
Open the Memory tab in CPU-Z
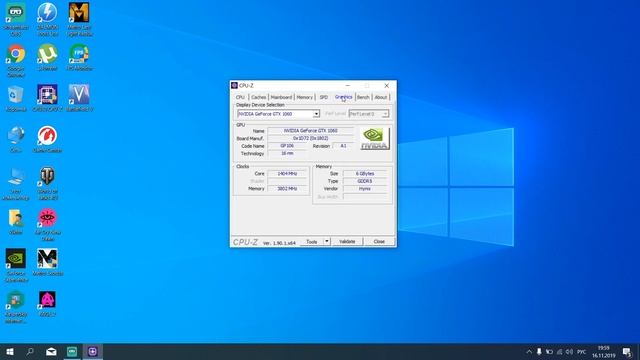pyautogui.click(x=304, y=97)
